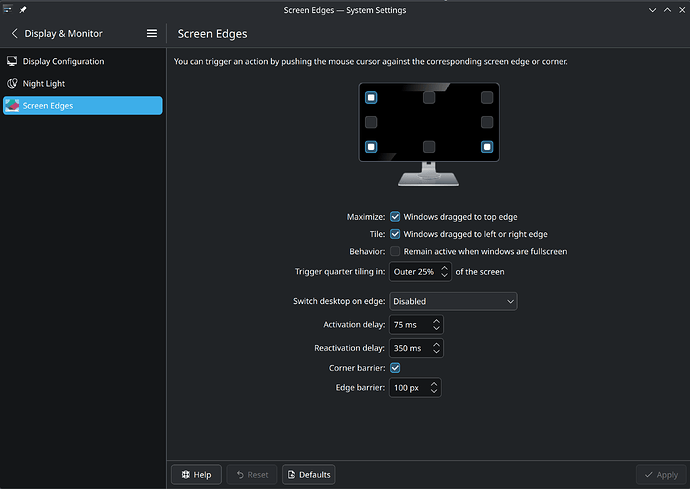Enable remain active when windows are fullscreen
Image resolution: width=690 pixels, height=489 pixels.
[x=395, y=251]
